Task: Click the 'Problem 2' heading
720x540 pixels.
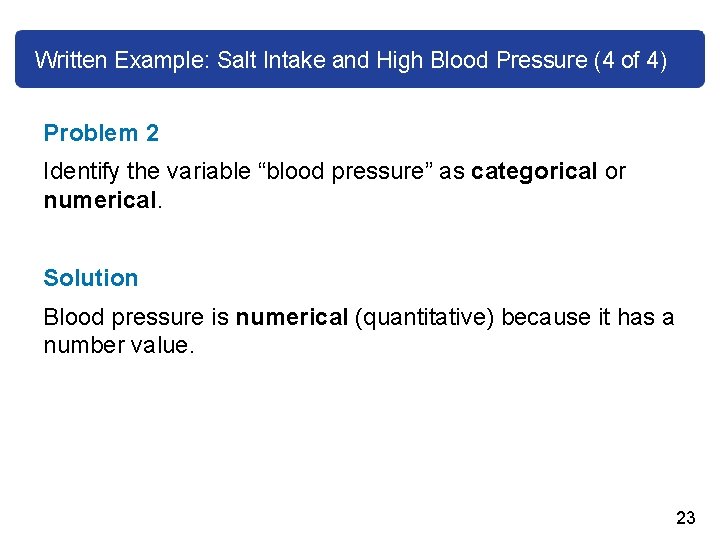Action: tap(101, 133)
